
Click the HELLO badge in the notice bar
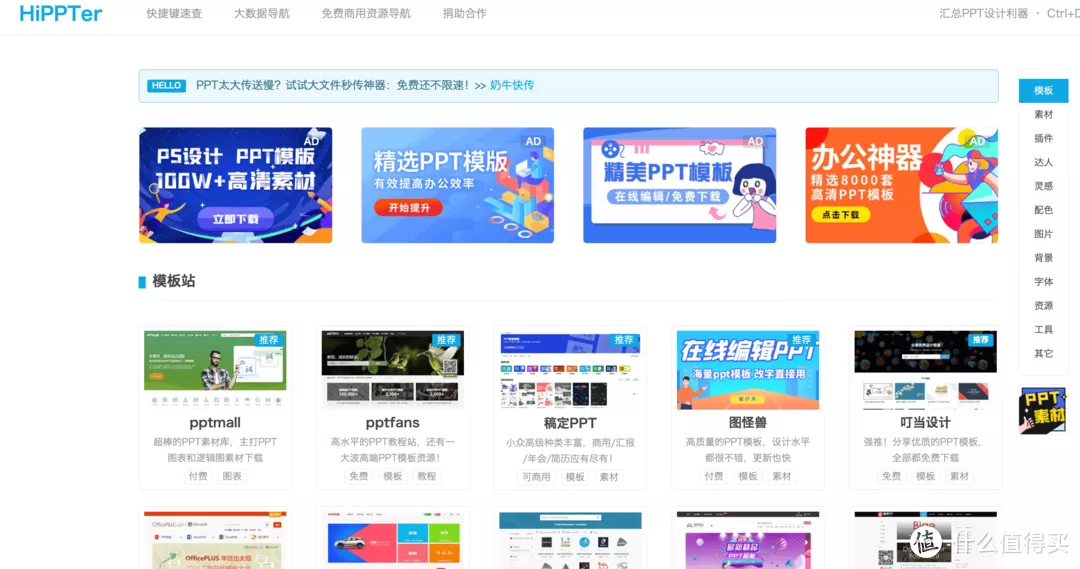point(166,85)
